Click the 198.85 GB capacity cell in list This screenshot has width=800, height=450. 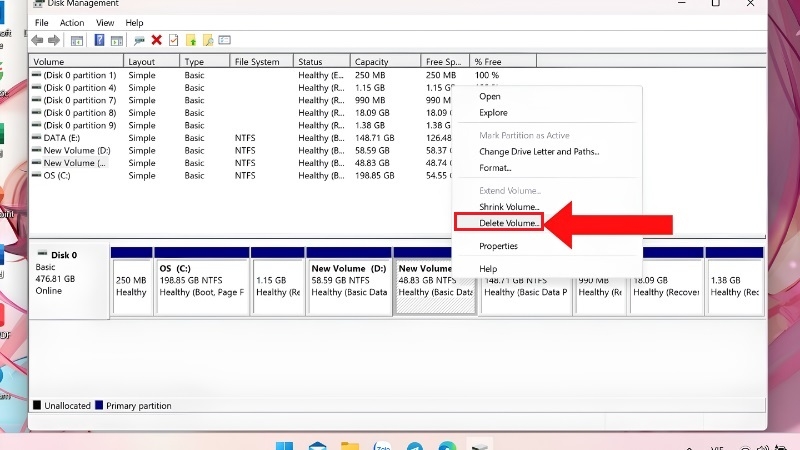[x=374, y=176]
